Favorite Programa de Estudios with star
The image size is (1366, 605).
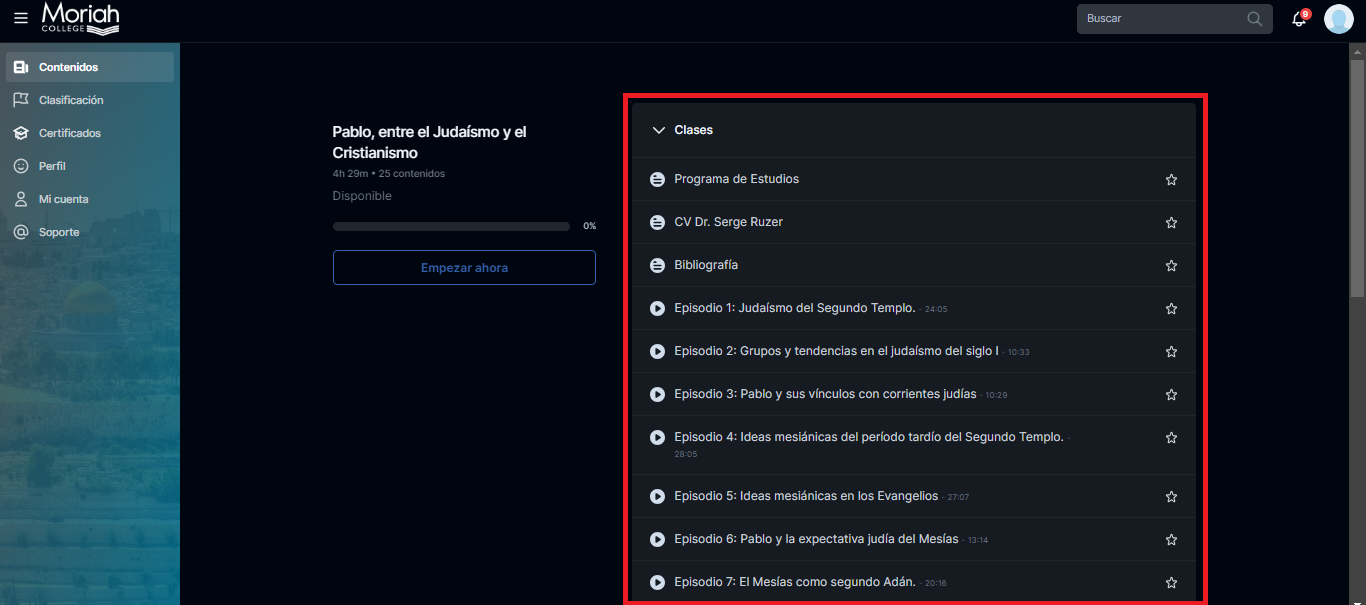click(x=1171, y=180)
